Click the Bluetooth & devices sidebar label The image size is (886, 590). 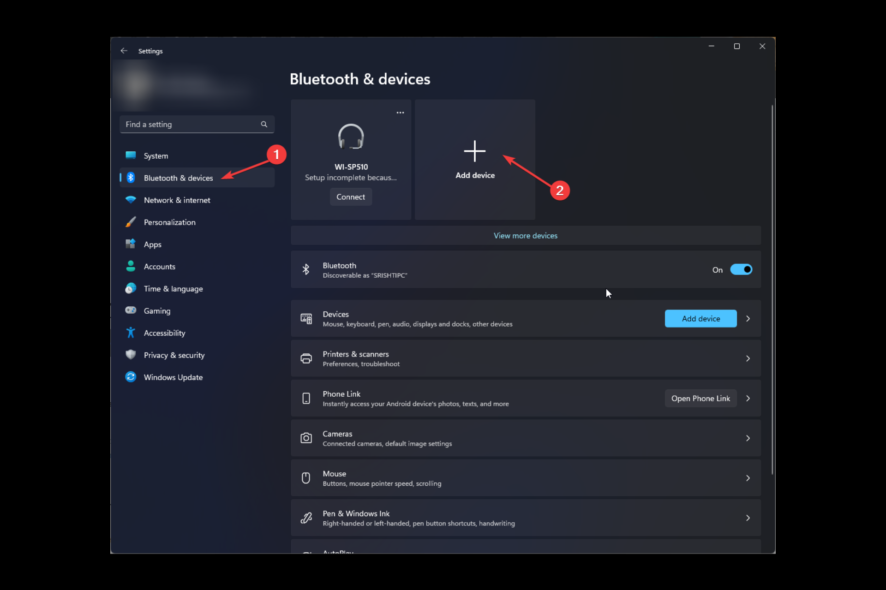(x=178, y=178)
